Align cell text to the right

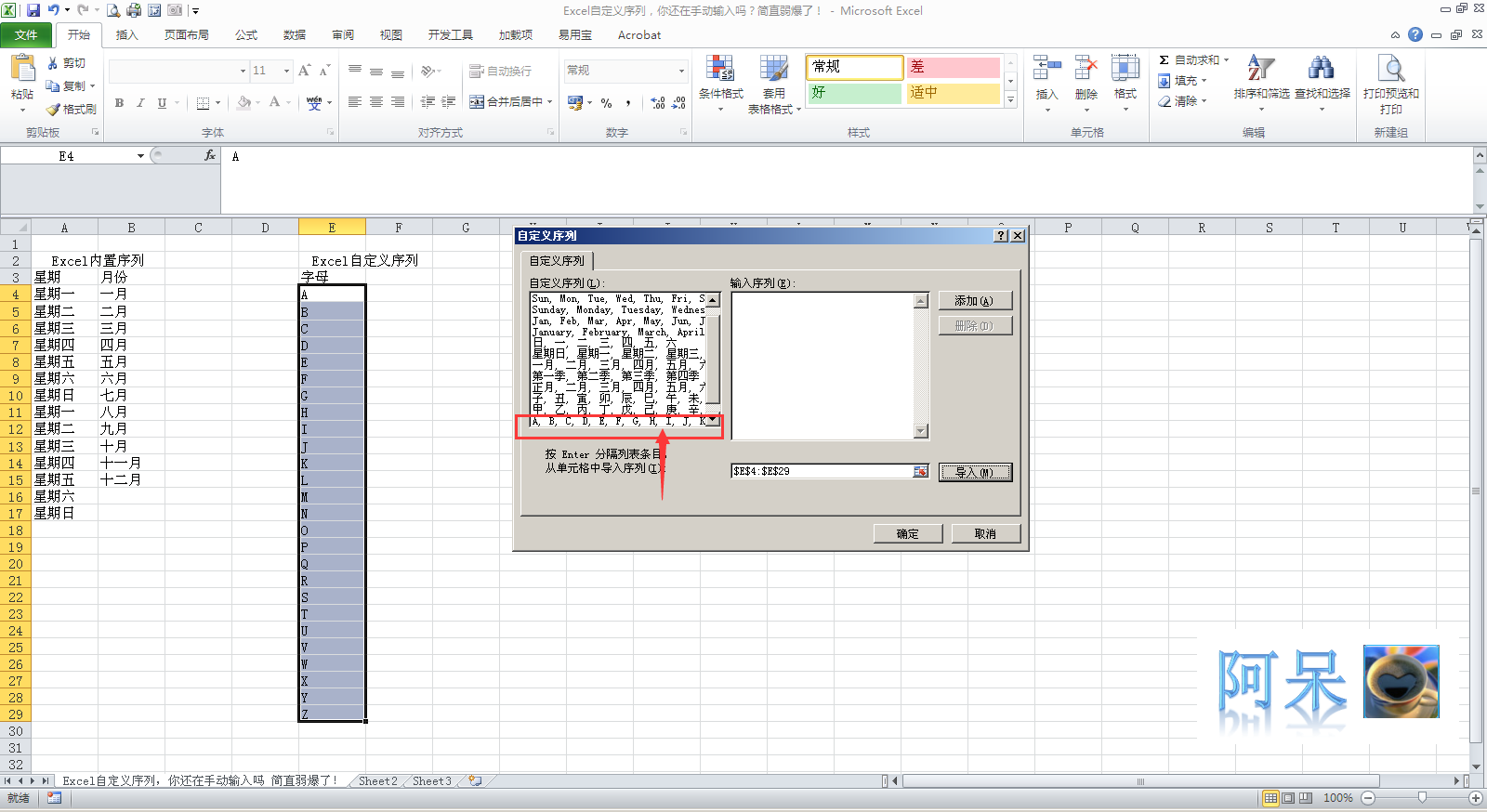point(398,102)
